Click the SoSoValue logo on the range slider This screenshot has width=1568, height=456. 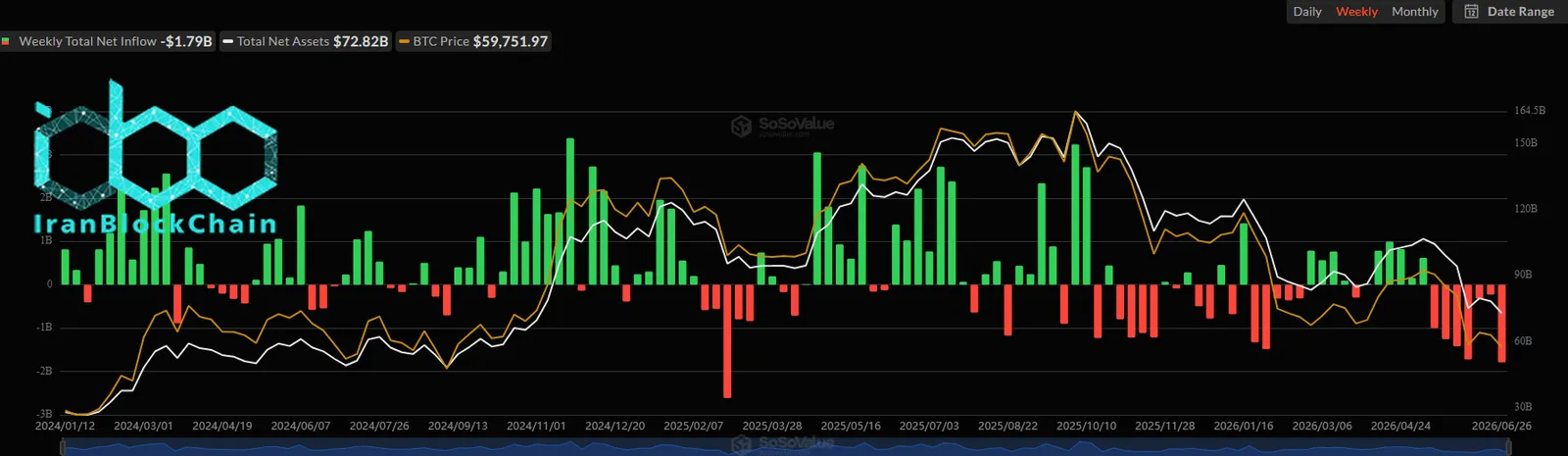tap(782, 444)
